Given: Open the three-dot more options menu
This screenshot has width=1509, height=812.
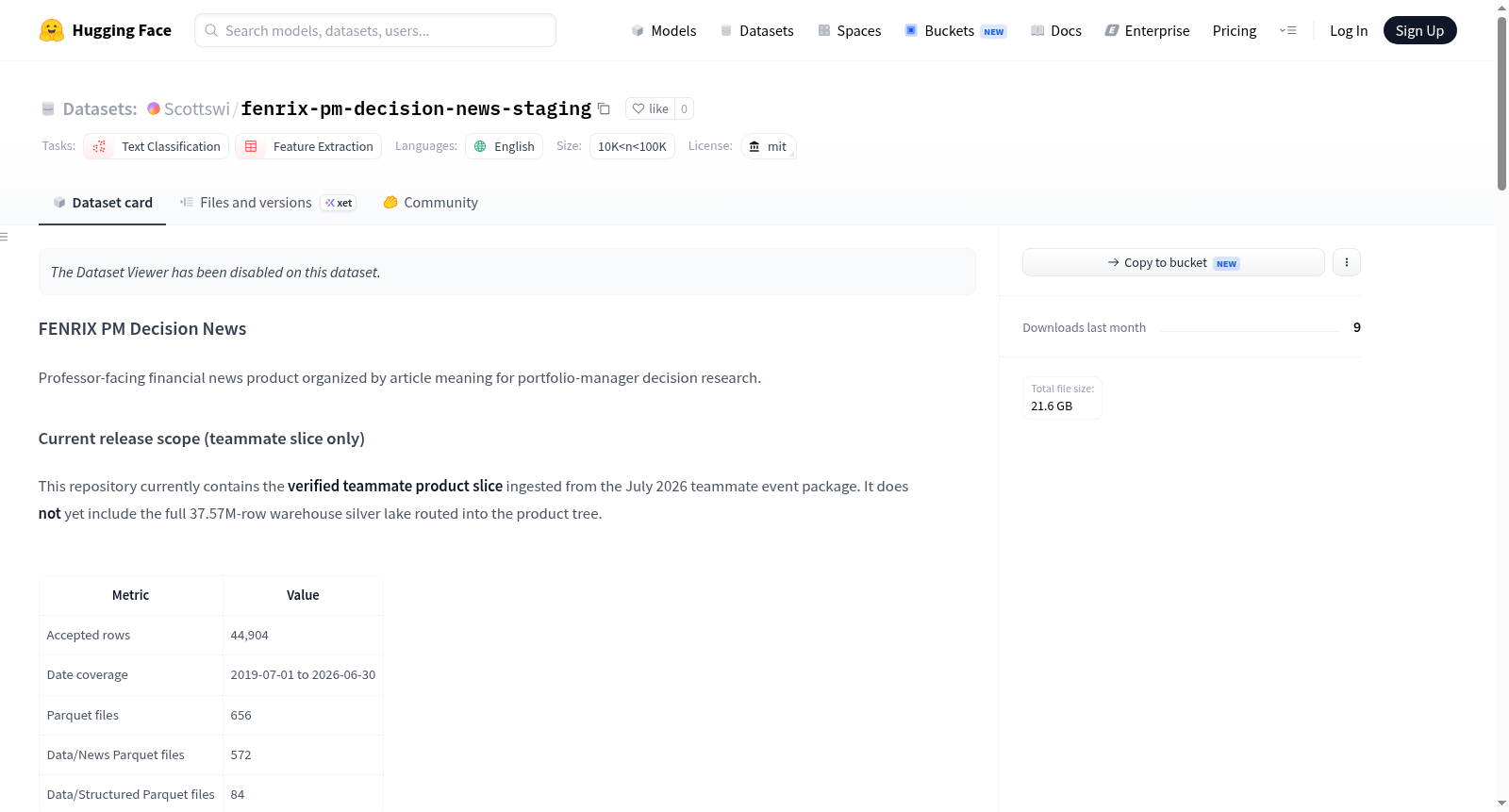Looking at the screenshot, I should [1347, 262].
